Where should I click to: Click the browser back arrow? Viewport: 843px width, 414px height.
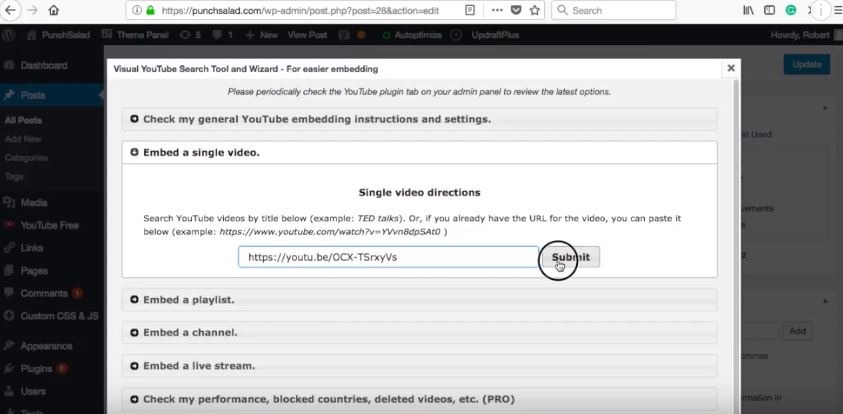click(x=10, y=10)
